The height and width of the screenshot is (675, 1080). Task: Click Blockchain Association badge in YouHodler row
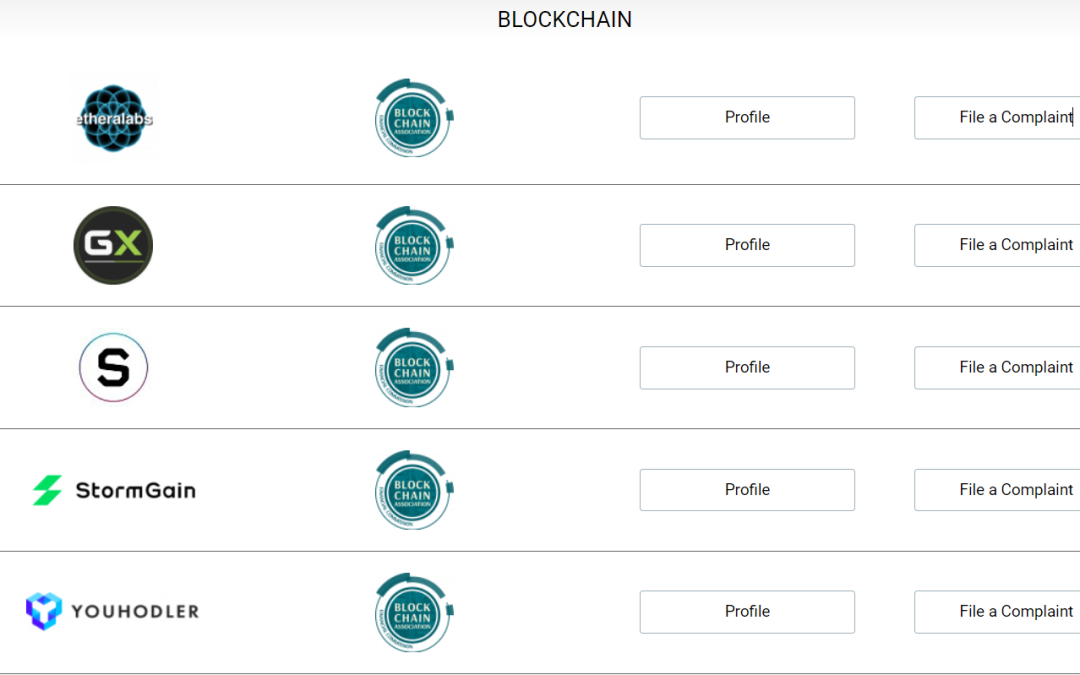[x=413, y=612]
